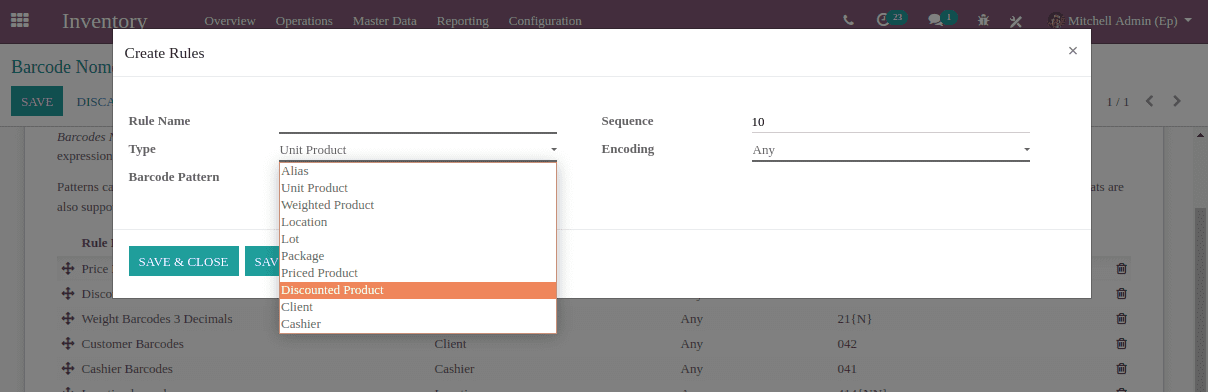Select the Cashier Barcodes rule name
The width and height of the screenshot is (1208, 392).
128,368
